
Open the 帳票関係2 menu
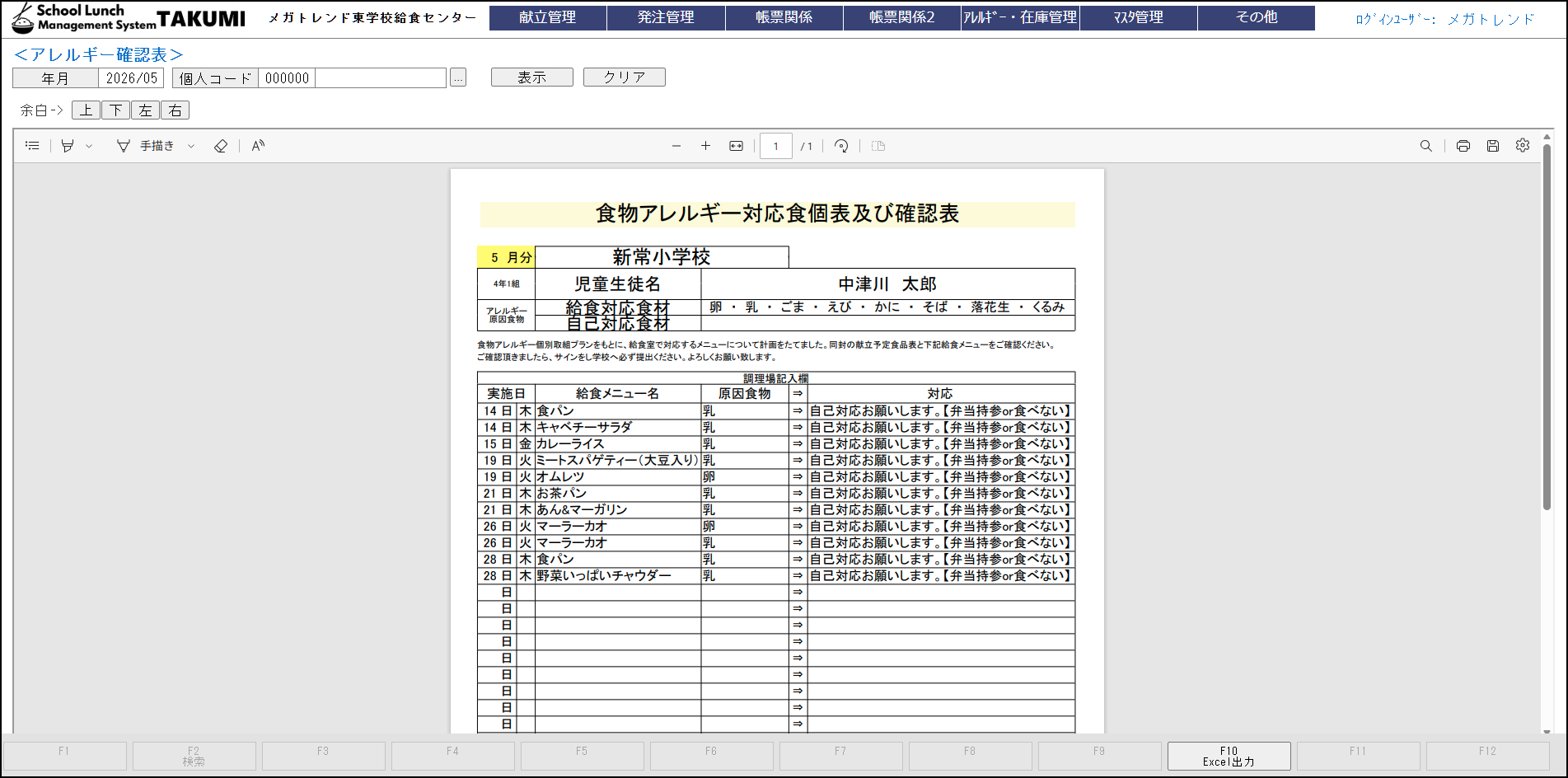tap(901, 17)
